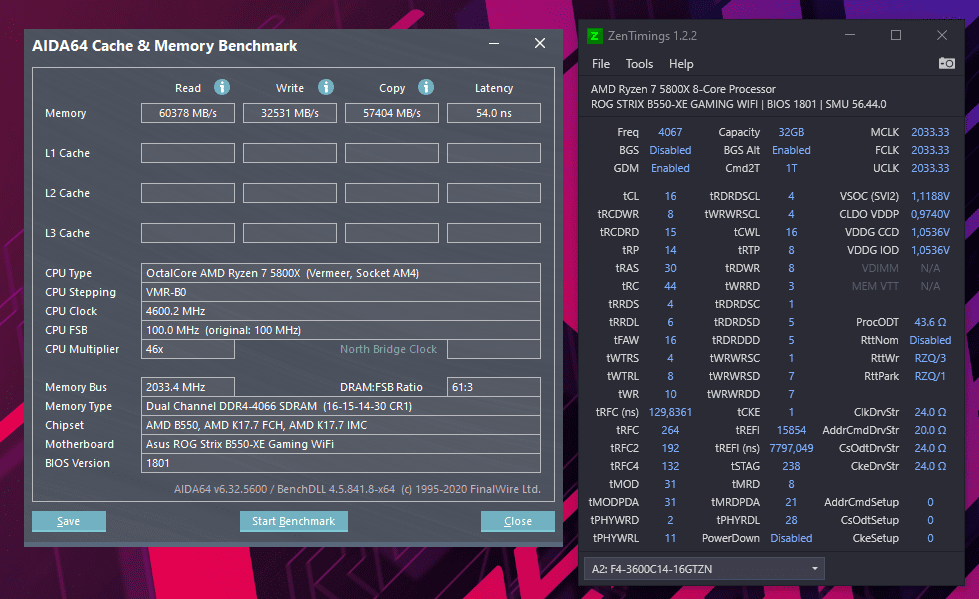Click the empty North Bridge Clock field
Screen dimensions: 979x599
pos(494,349)
